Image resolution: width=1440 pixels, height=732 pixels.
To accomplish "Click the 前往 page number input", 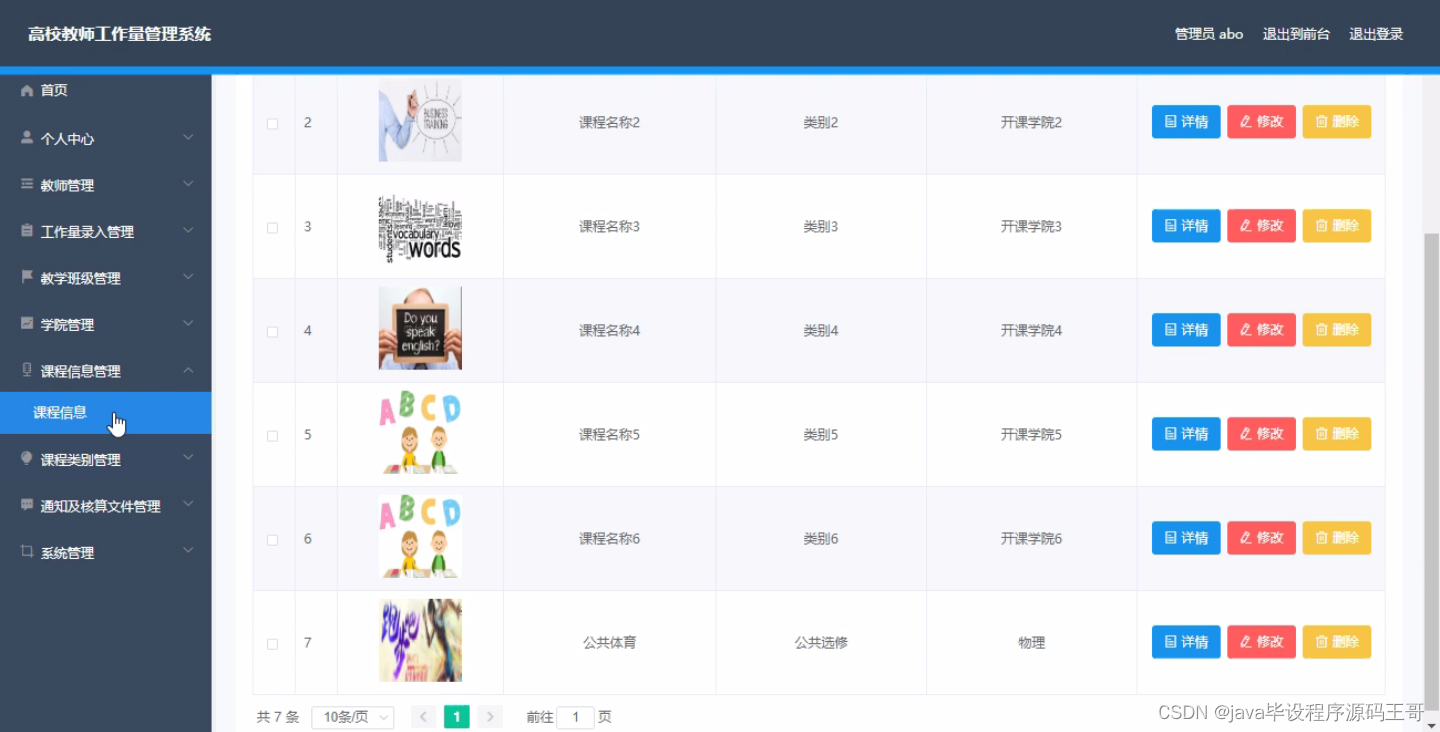I will 575,717.
